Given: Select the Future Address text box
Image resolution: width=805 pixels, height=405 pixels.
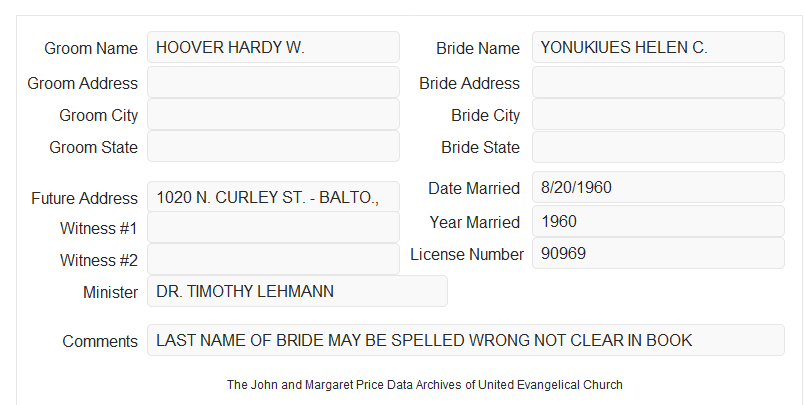Looking at the screenshot, I should click(273, 197).
